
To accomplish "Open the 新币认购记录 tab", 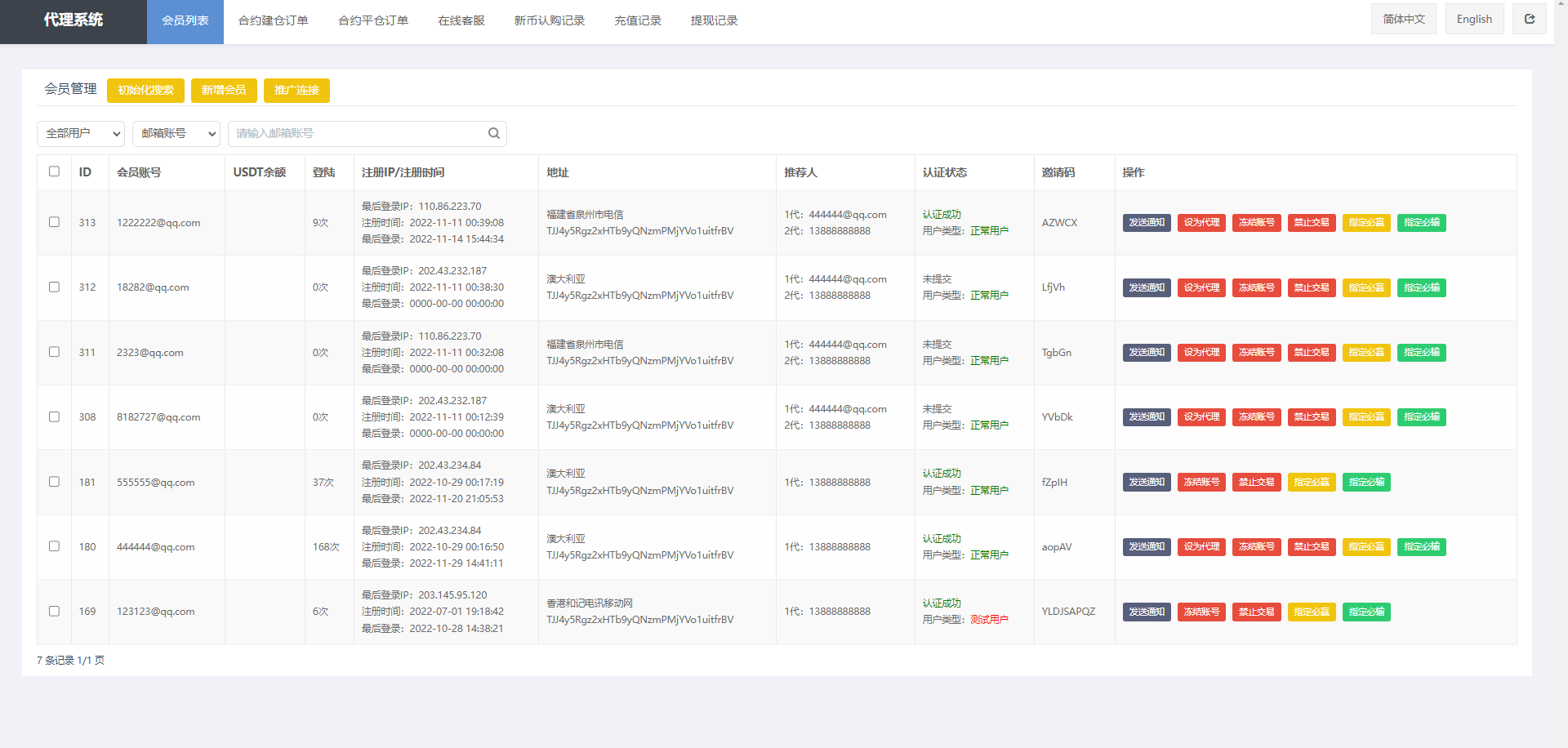I will [x=550, y=21].
